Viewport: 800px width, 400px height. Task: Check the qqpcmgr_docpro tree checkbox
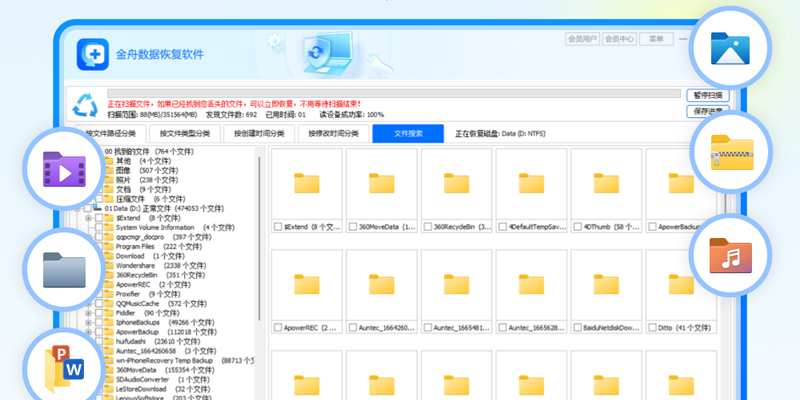point(99,237)
